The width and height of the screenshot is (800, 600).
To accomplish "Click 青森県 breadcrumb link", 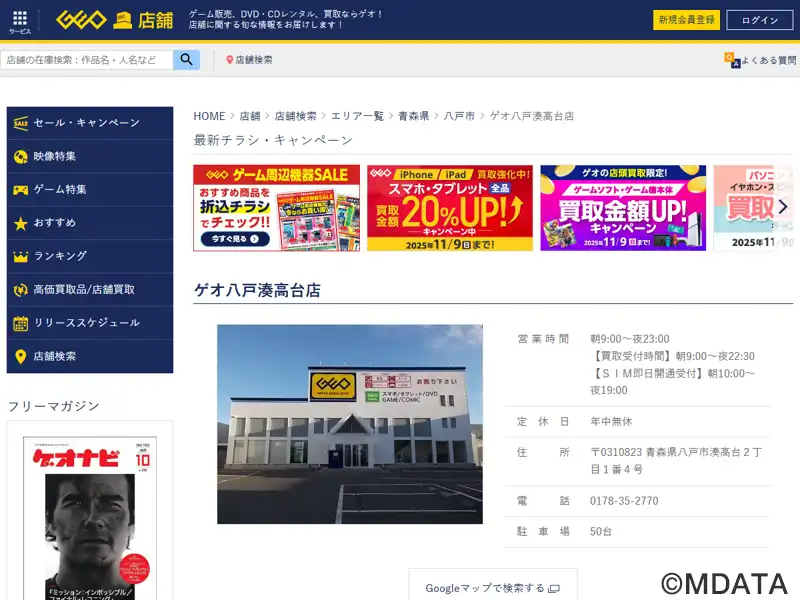I will [413, 116].
